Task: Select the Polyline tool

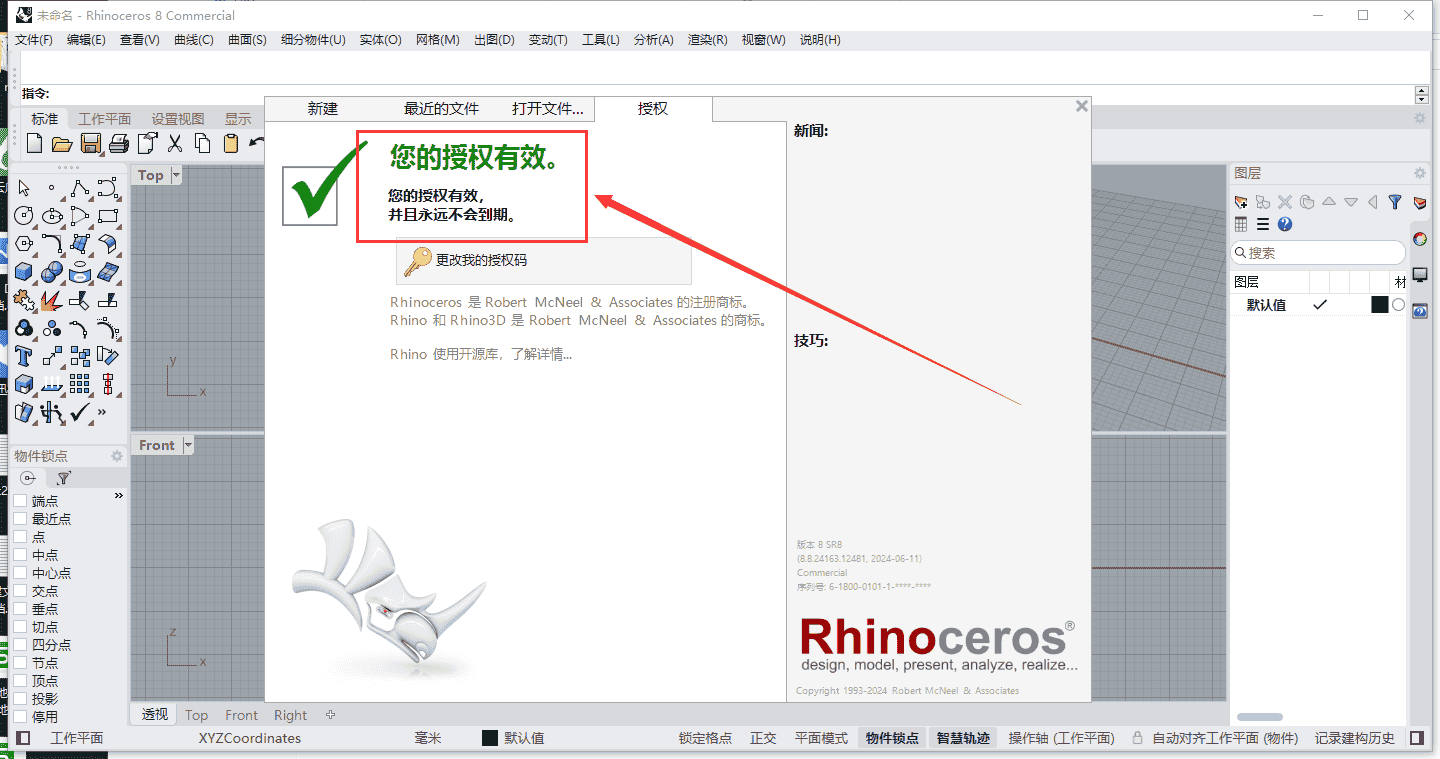Action: click(80, 188)
